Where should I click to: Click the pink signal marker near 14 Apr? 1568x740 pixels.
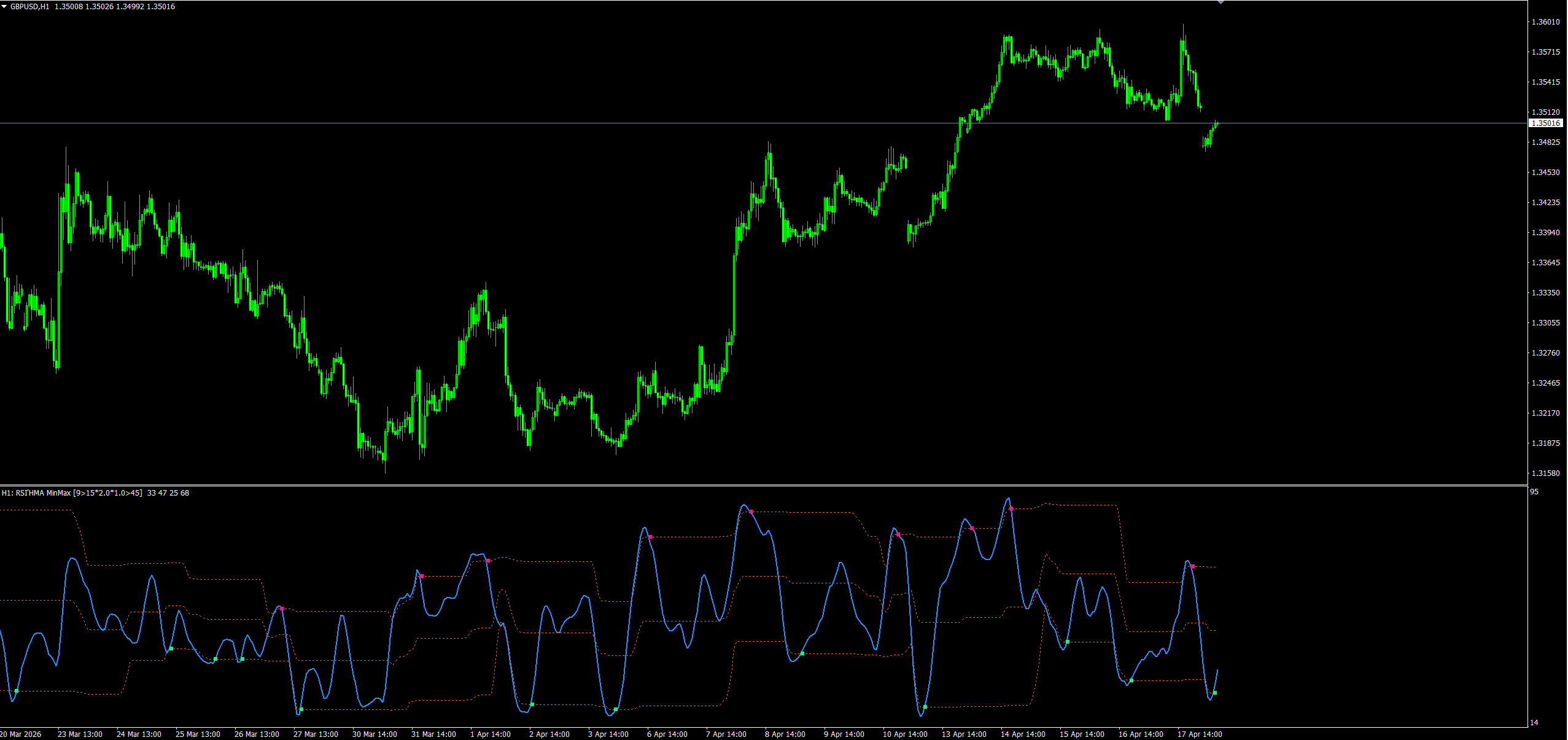(1011, 509)
